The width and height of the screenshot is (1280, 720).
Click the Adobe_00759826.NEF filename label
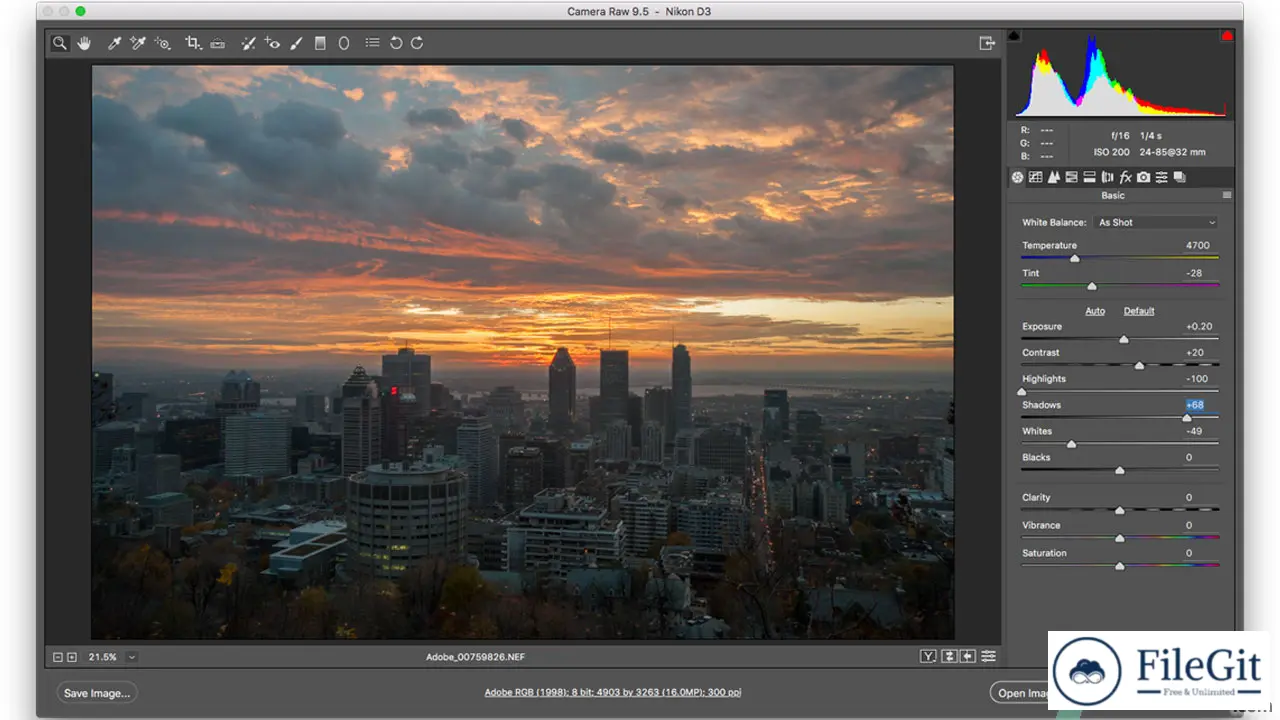476,657
